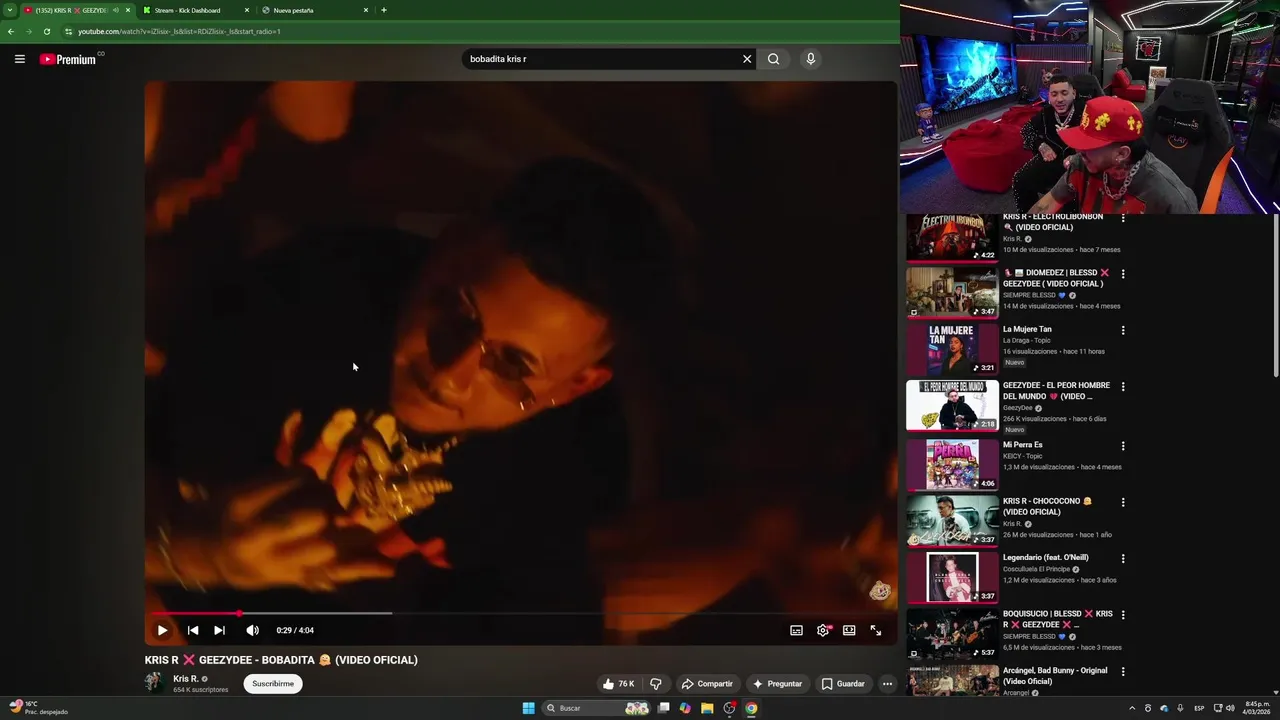Like the video (76 K thumbs up)
This screenshot has width=1280, height=720.
tap(619, 684)
